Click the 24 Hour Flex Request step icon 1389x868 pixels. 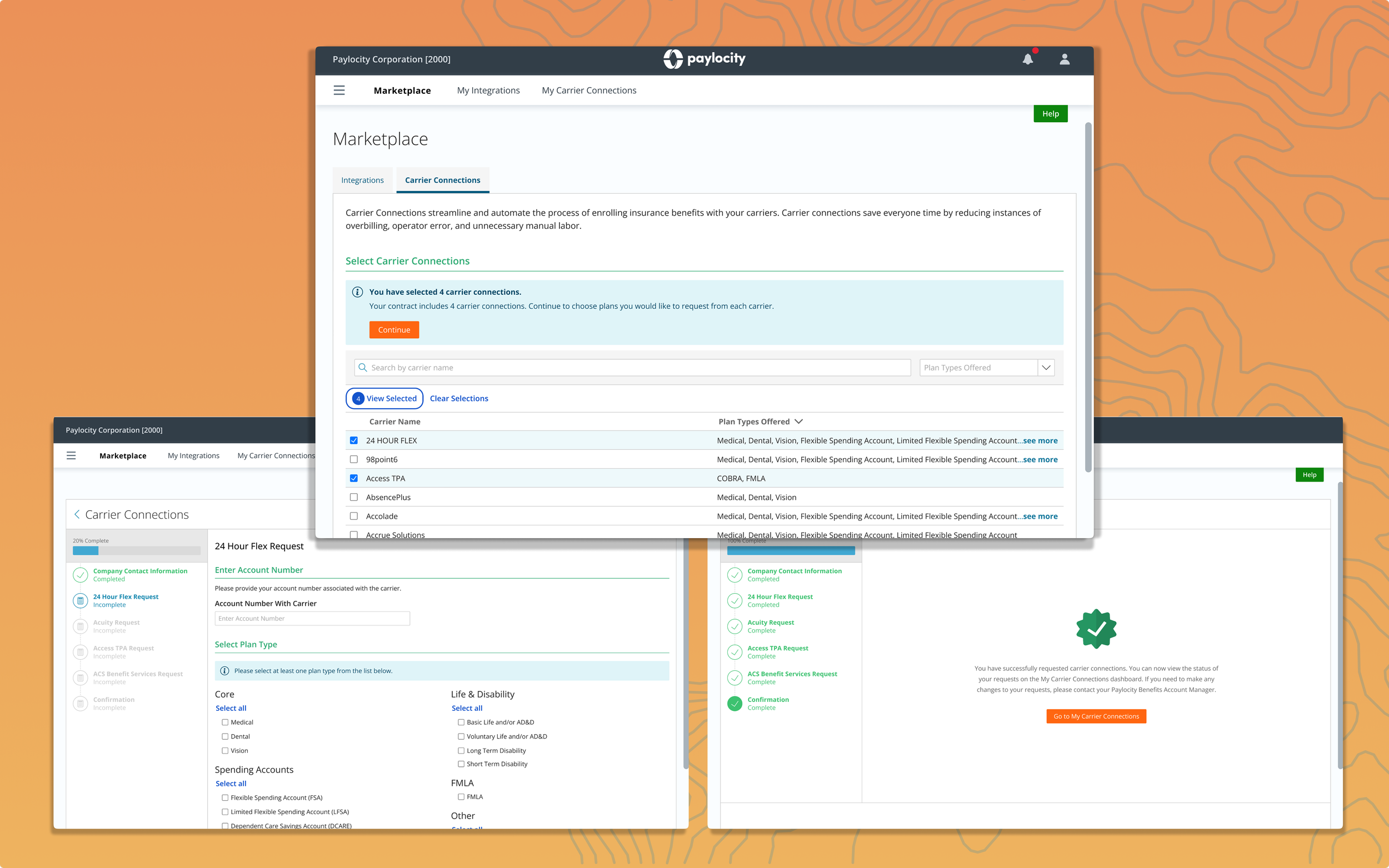click(81, 600)
